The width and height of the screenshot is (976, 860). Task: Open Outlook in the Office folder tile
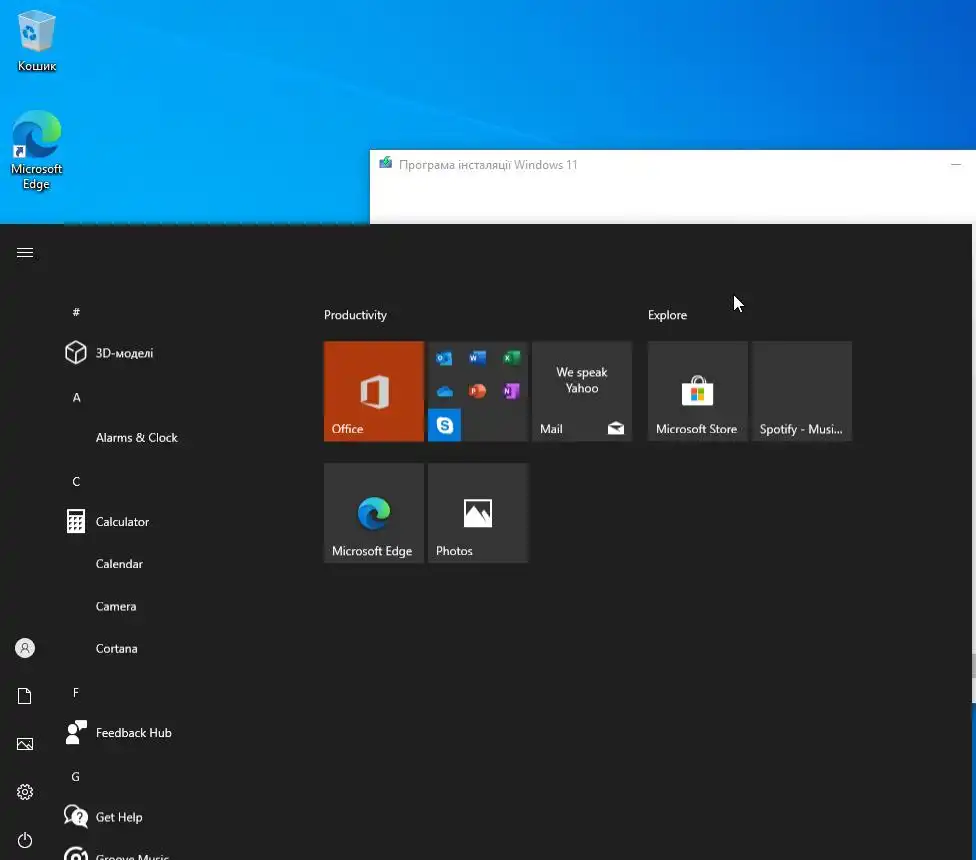[444, 358]
